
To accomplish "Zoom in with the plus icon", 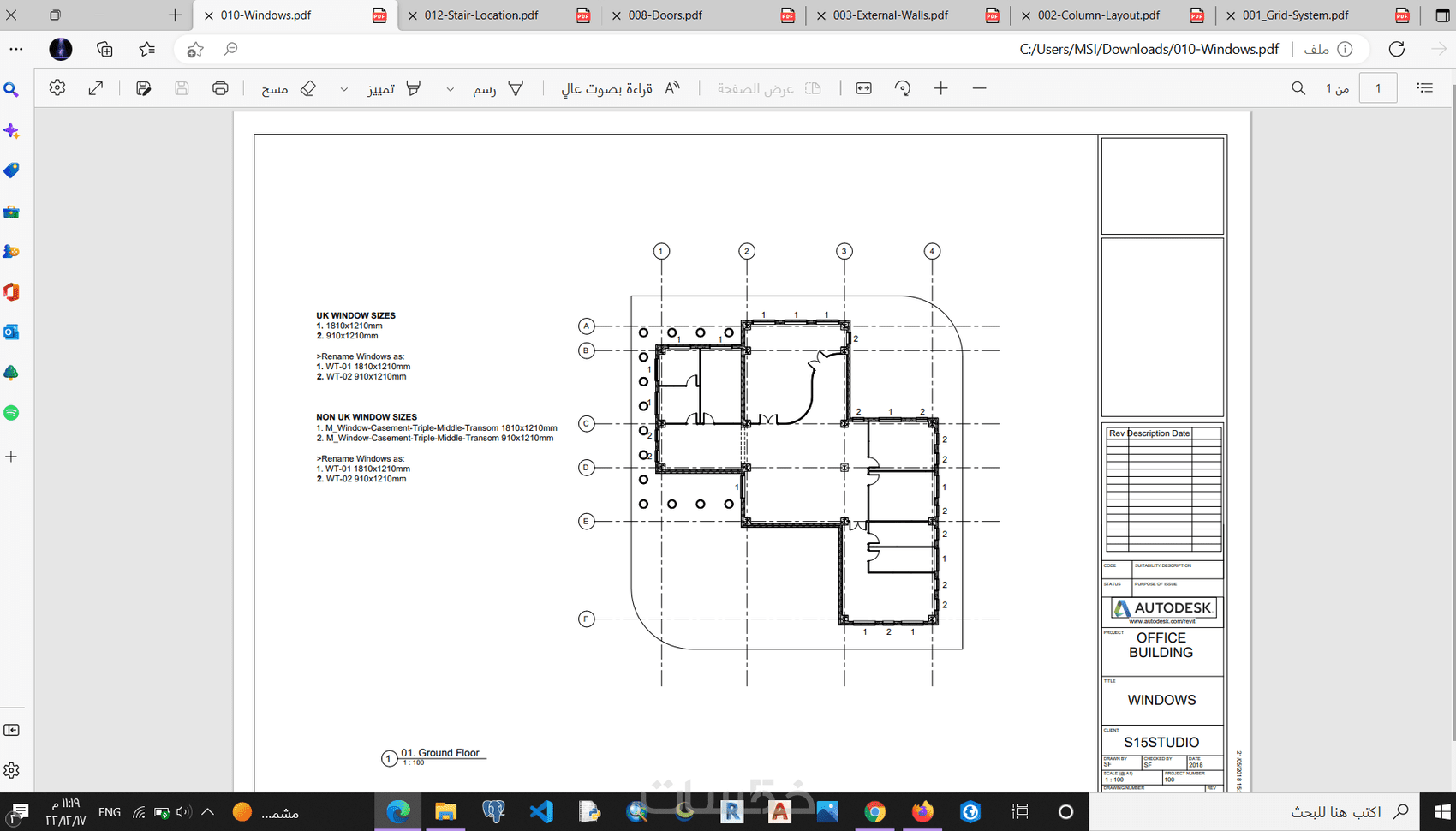I will 940,87.
